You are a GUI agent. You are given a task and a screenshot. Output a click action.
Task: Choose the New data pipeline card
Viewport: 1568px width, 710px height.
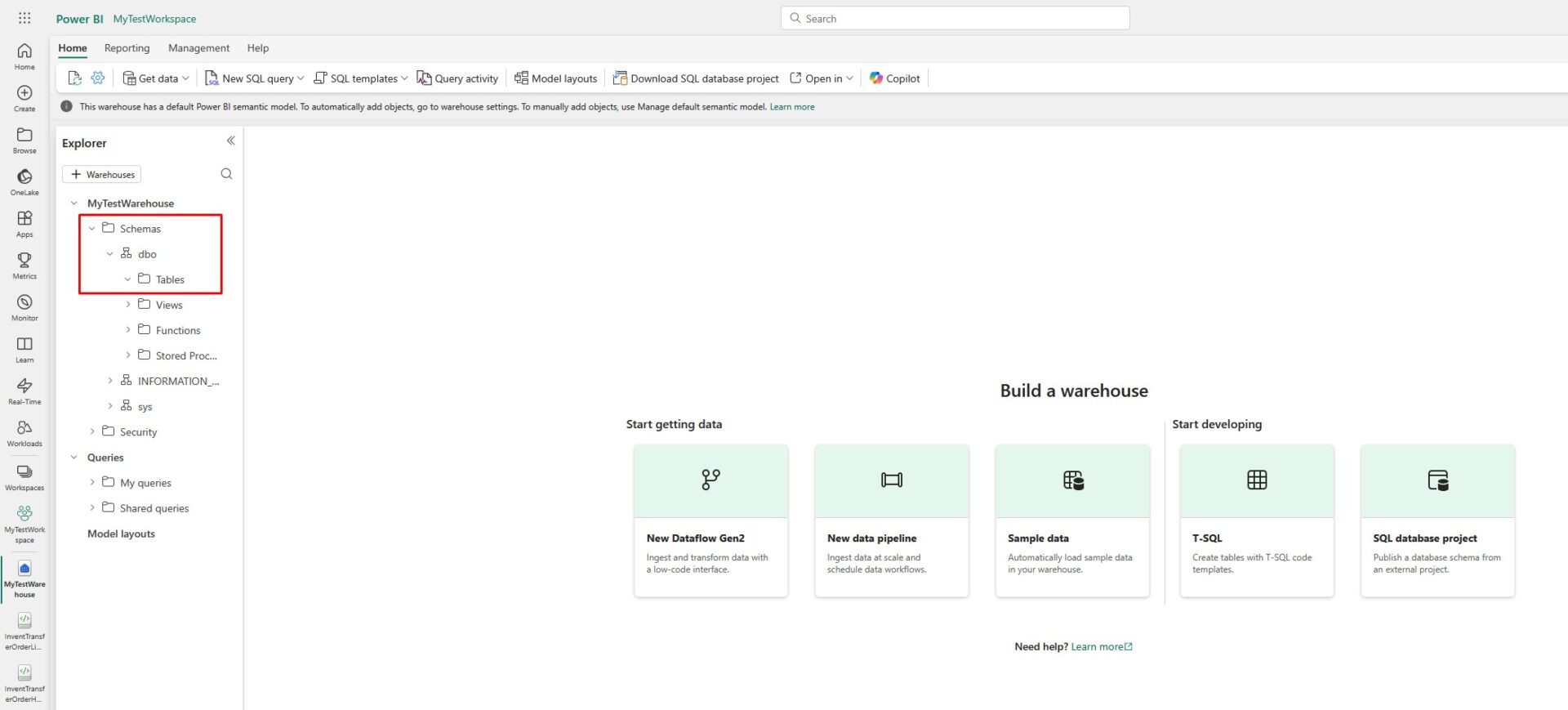[892, 520]
